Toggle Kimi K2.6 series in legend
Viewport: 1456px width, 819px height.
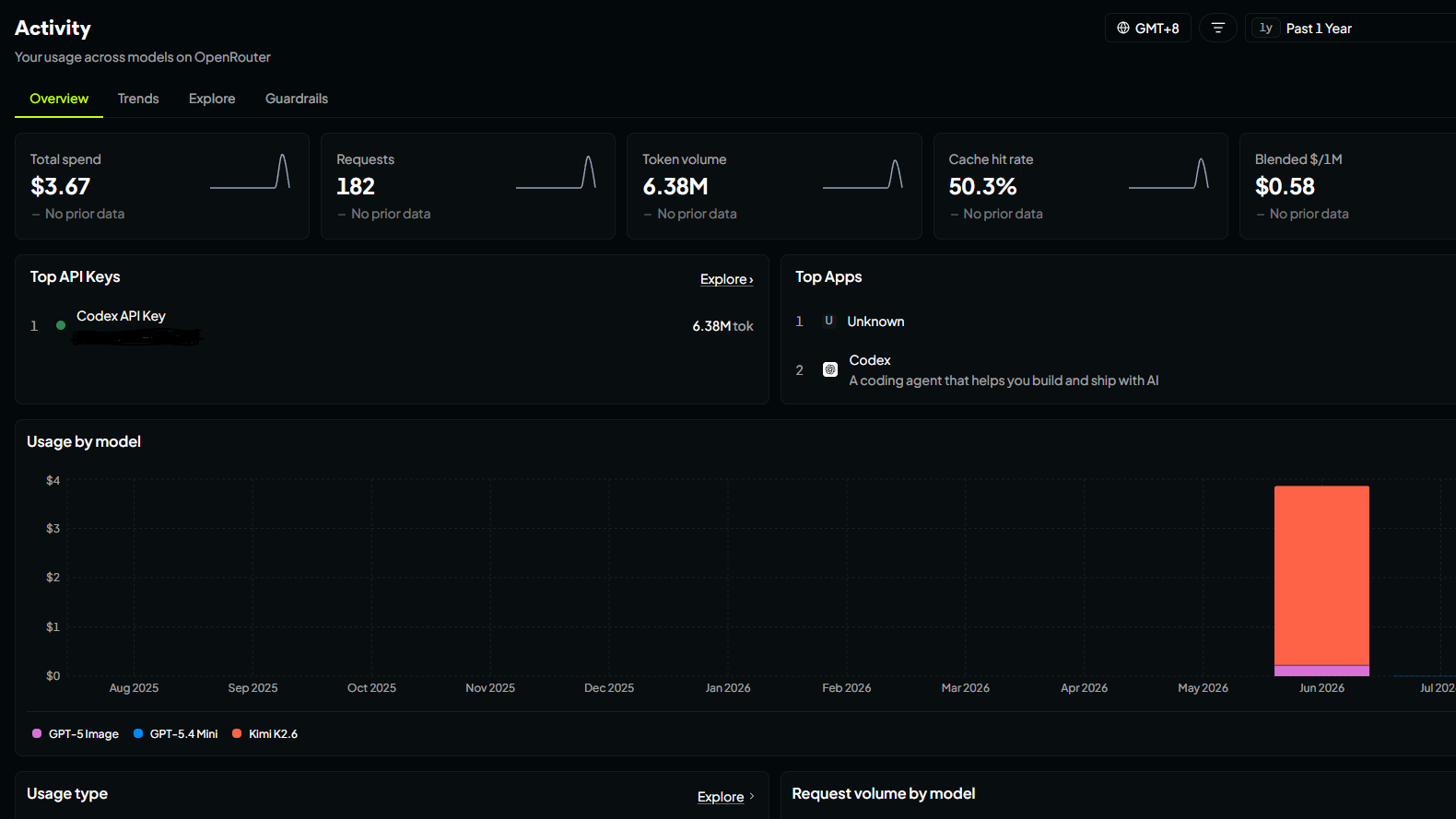265,733
